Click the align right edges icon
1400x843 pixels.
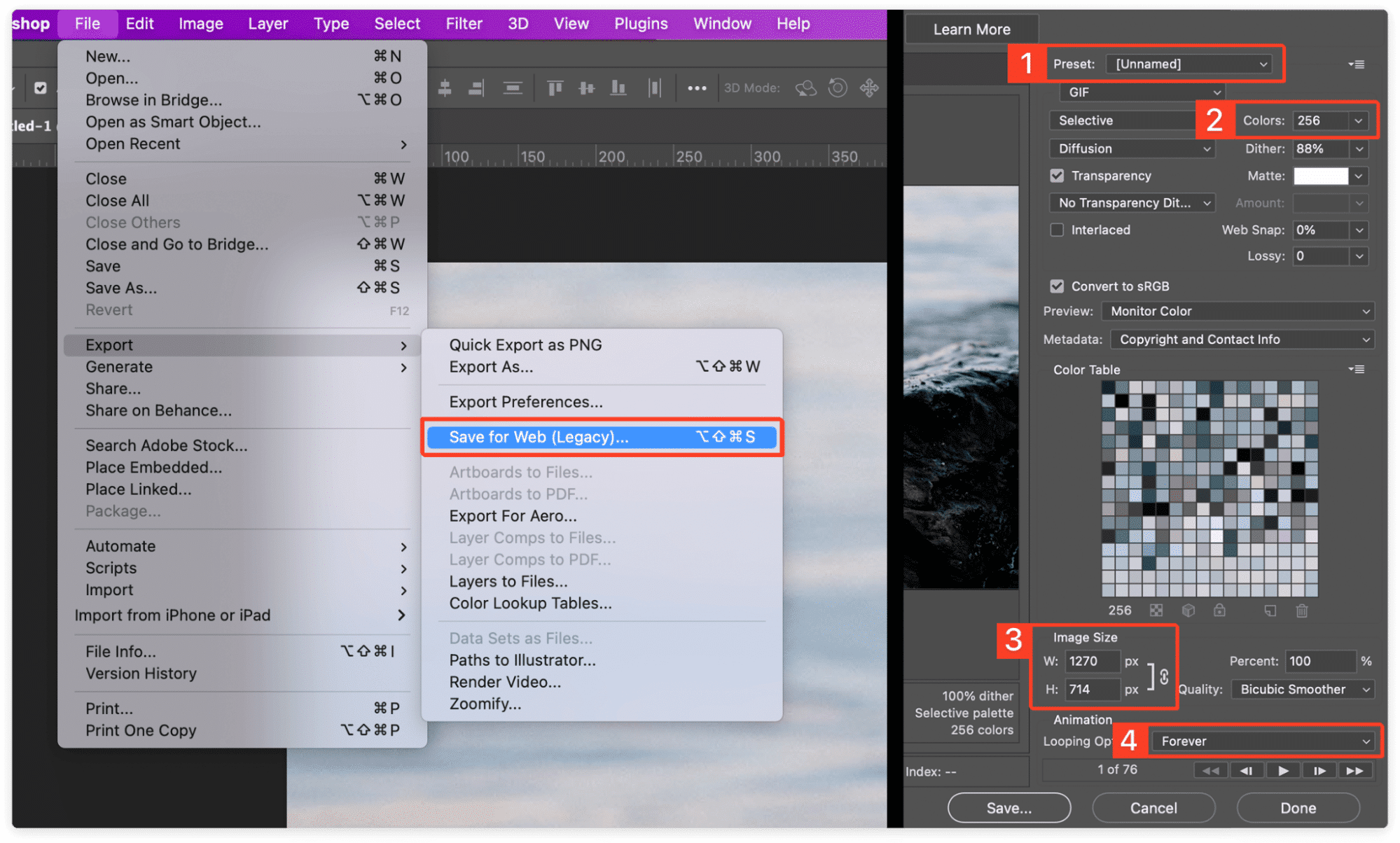click(476, 88)
